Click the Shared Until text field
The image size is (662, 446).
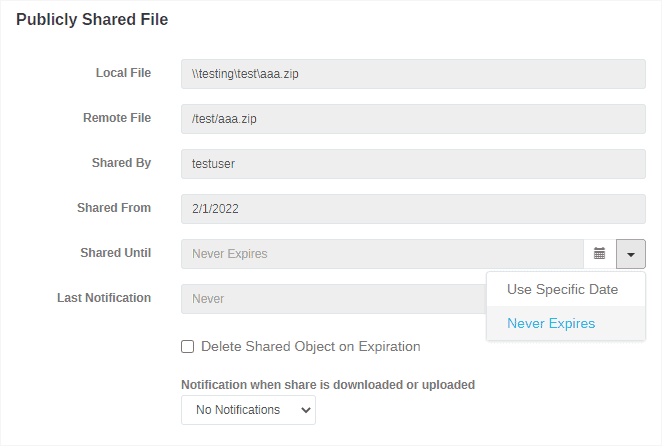382,254
